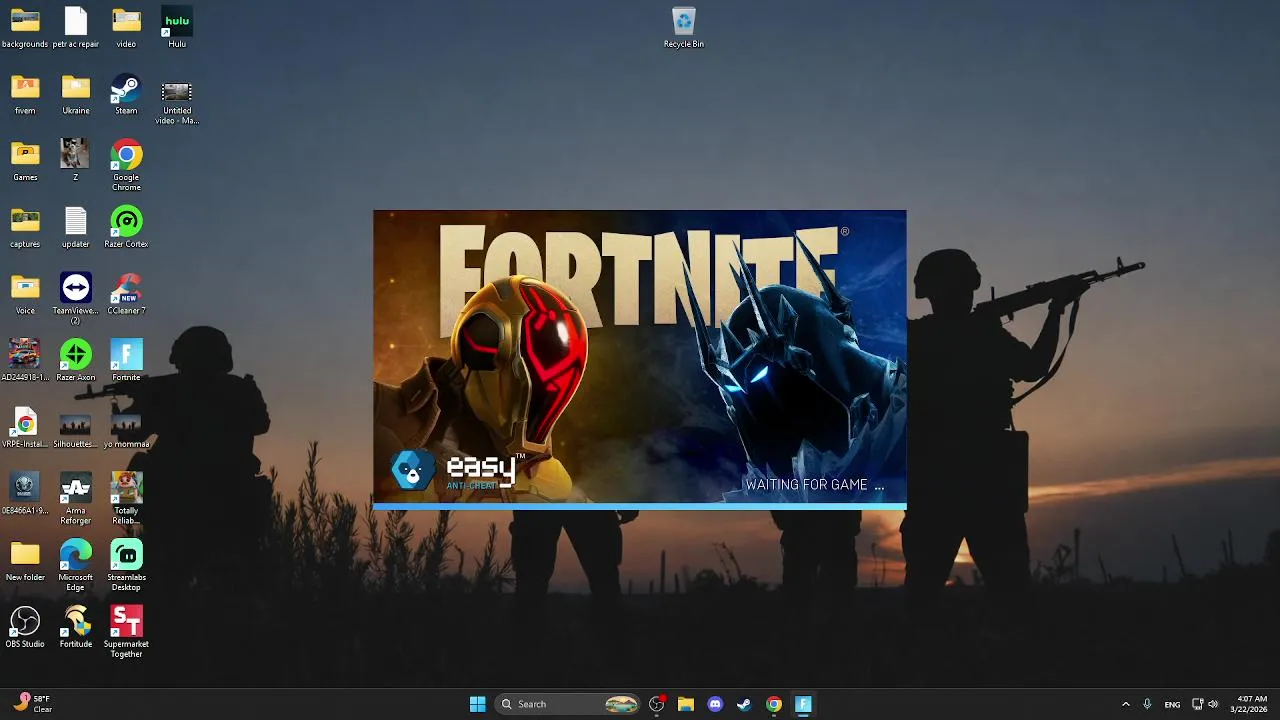Image resolution: width=1280 pixels, height=720 pixels.
Task: Select the Untitled video file icon
Action: tap(177, 100)
